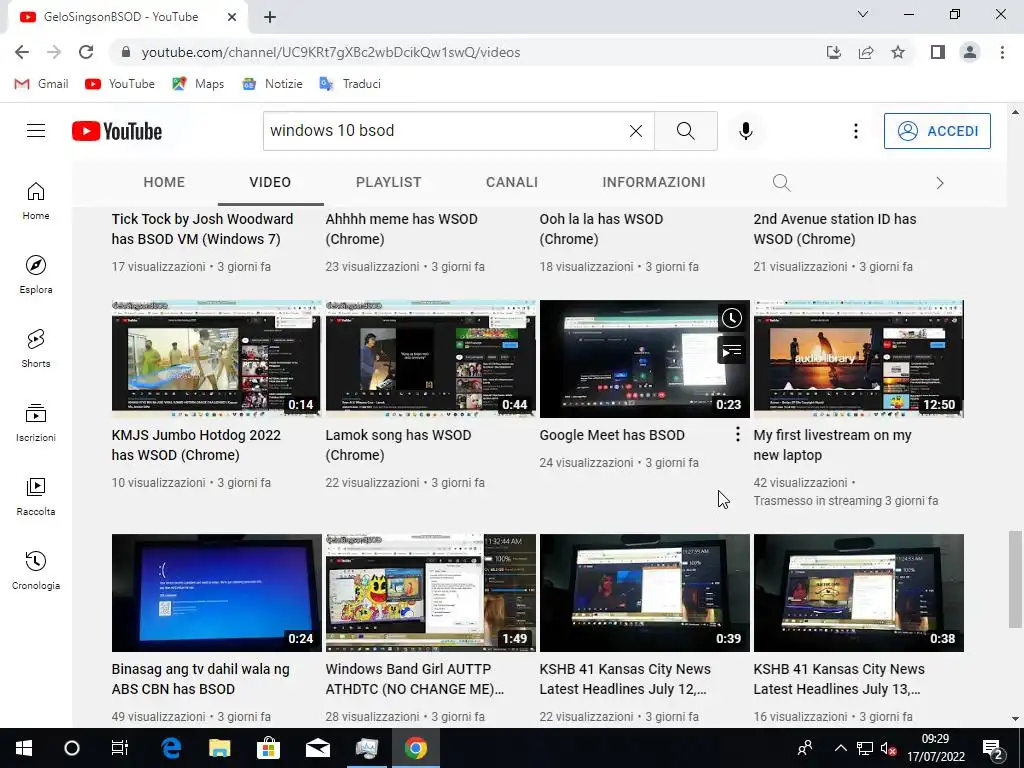Expand Chrome tab search dropdown
The height and width of the screenshot is (768, 1024).
click(x=863, y=14)
